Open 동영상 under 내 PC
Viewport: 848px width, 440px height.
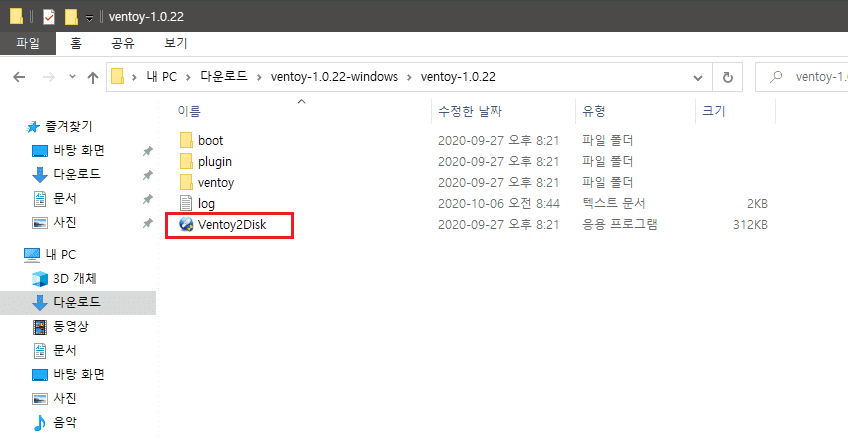click(x=70, y=326)
